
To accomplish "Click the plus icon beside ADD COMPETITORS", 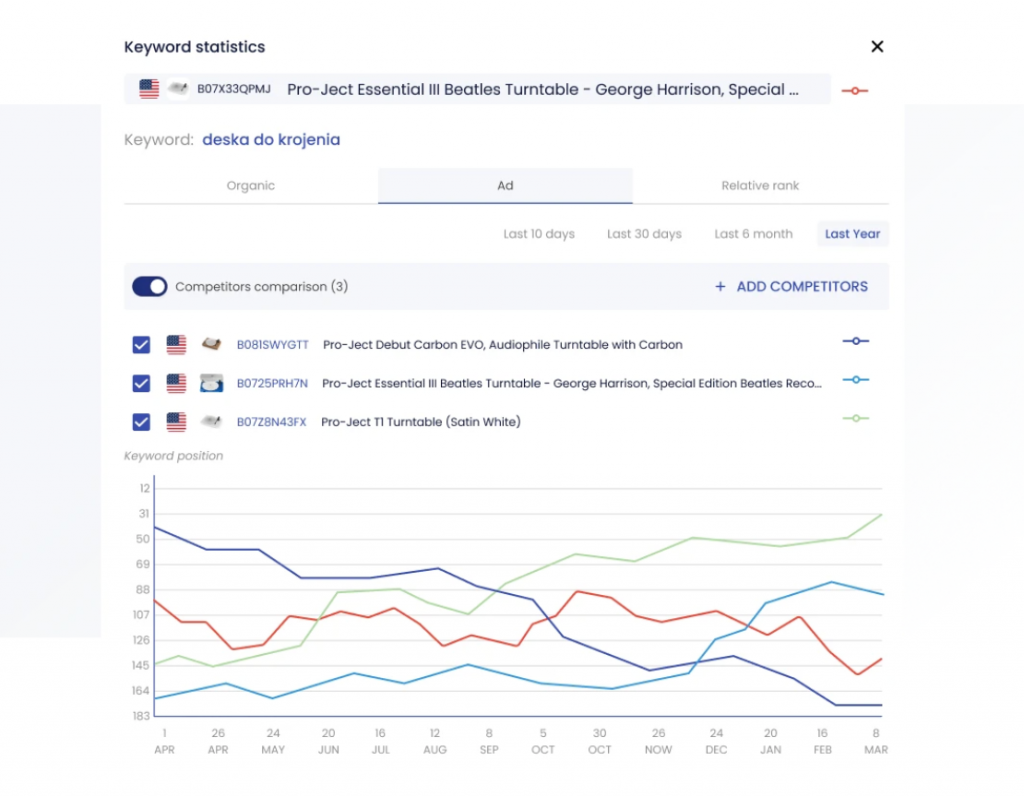I will point(719,286).
